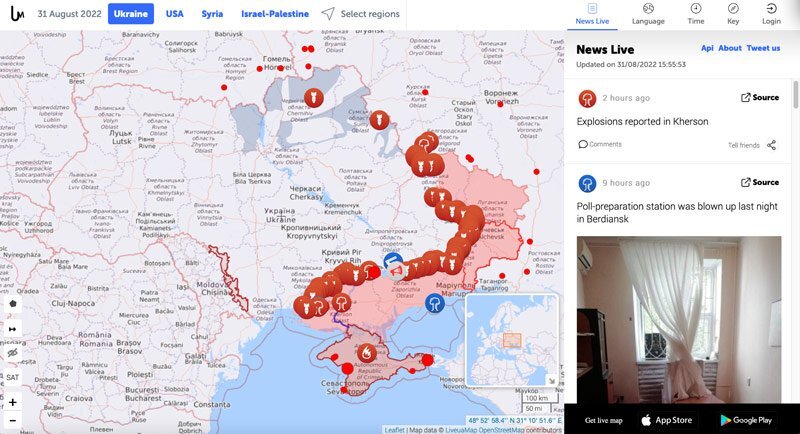Open the Liveuamap logo home
Viewport: 800px width, 434px height.
click(17, 14)
